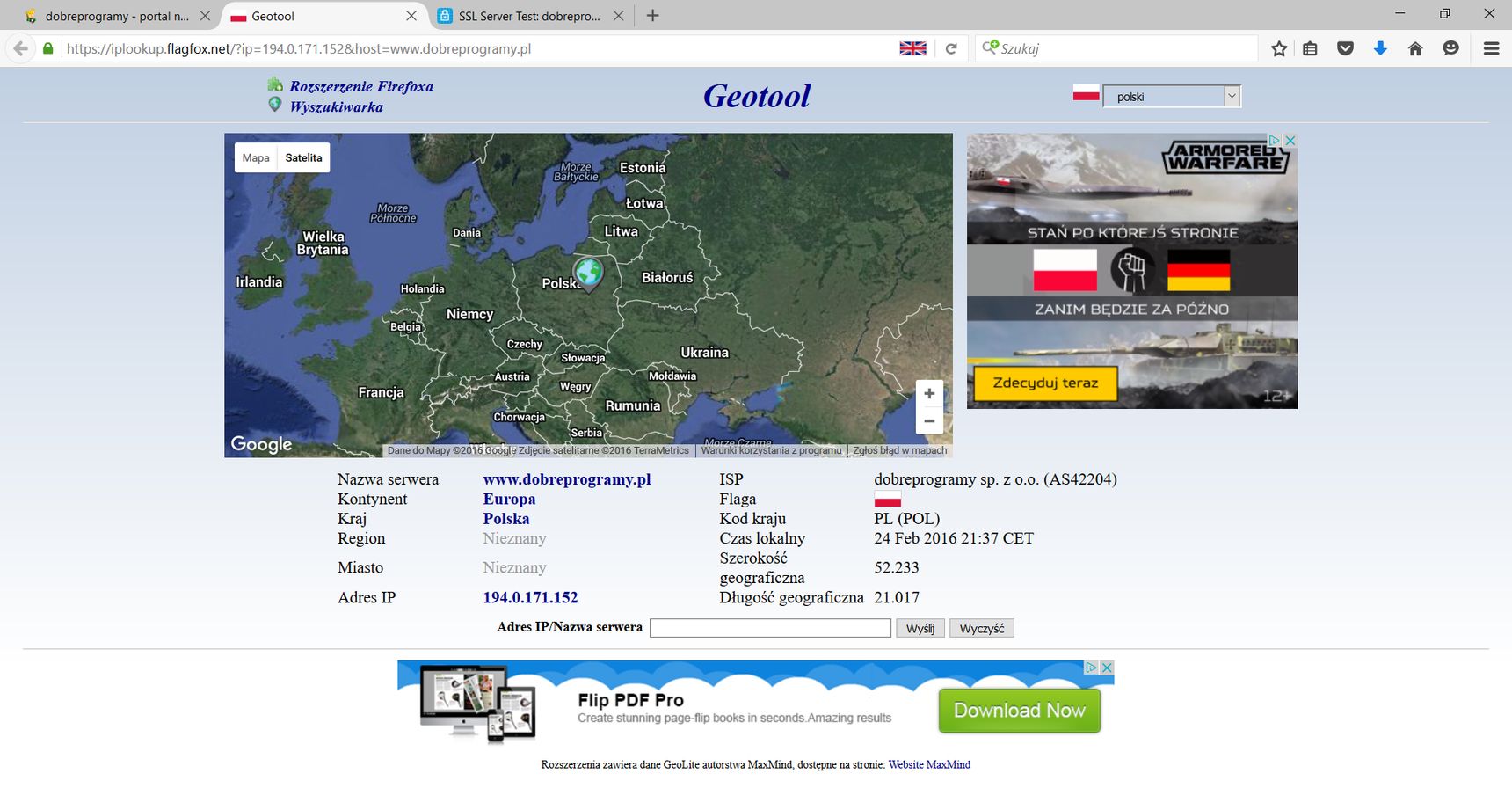Open the polski language dropdown
The image size is (1512, 810).
pyautogui.click(x=1172, y=97)
